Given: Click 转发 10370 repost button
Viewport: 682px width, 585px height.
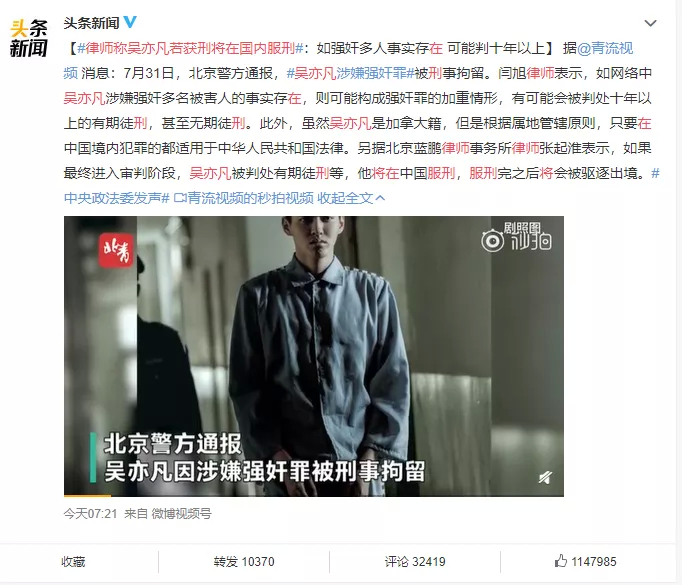Looking at the screenshot, I should [244, 562].
